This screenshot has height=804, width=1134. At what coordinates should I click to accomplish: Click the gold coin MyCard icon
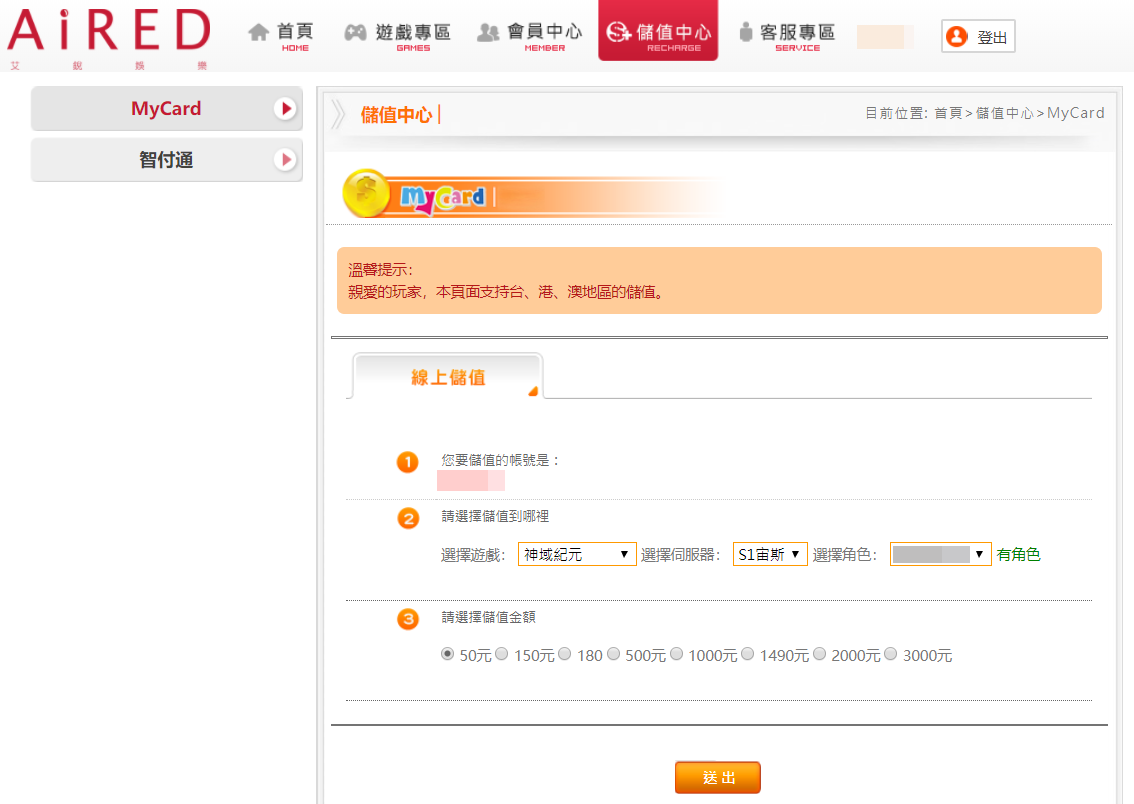[x=366, y=193]
